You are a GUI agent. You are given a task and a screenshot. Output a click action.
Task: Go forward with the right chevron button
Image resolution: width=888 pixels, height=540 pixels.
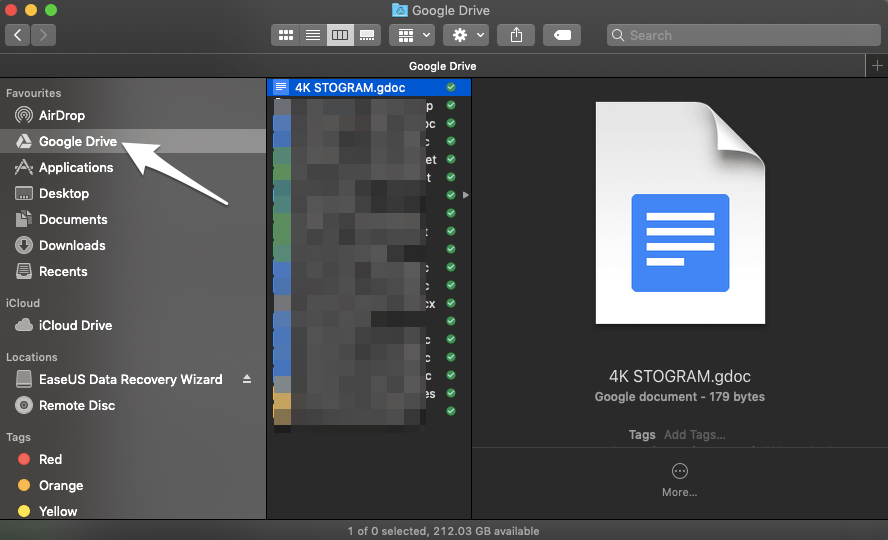point(43,35)
